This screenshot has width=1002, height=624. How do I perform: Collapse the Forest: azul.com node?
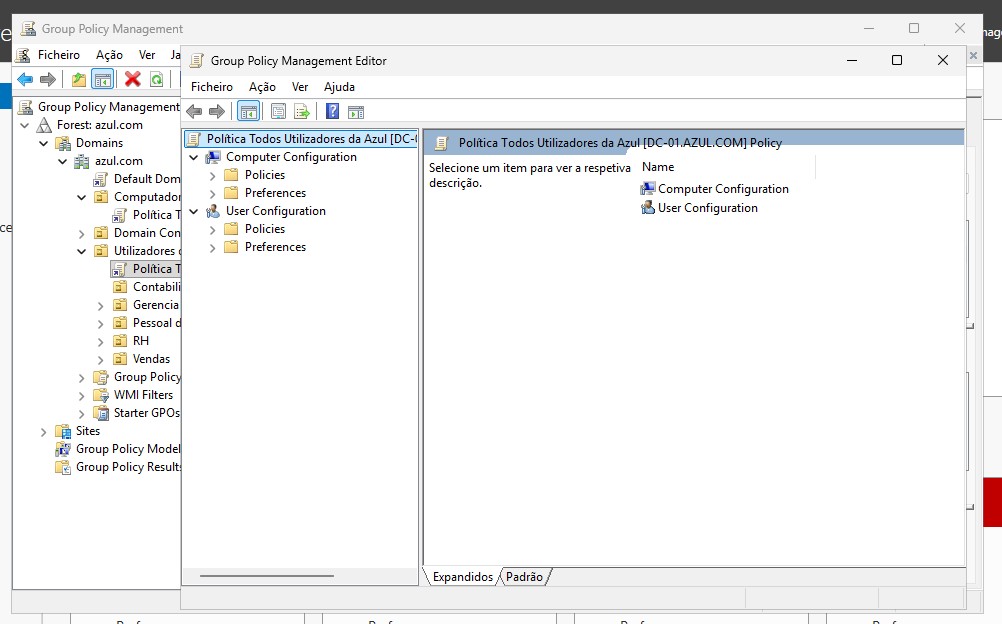(25, 125)
